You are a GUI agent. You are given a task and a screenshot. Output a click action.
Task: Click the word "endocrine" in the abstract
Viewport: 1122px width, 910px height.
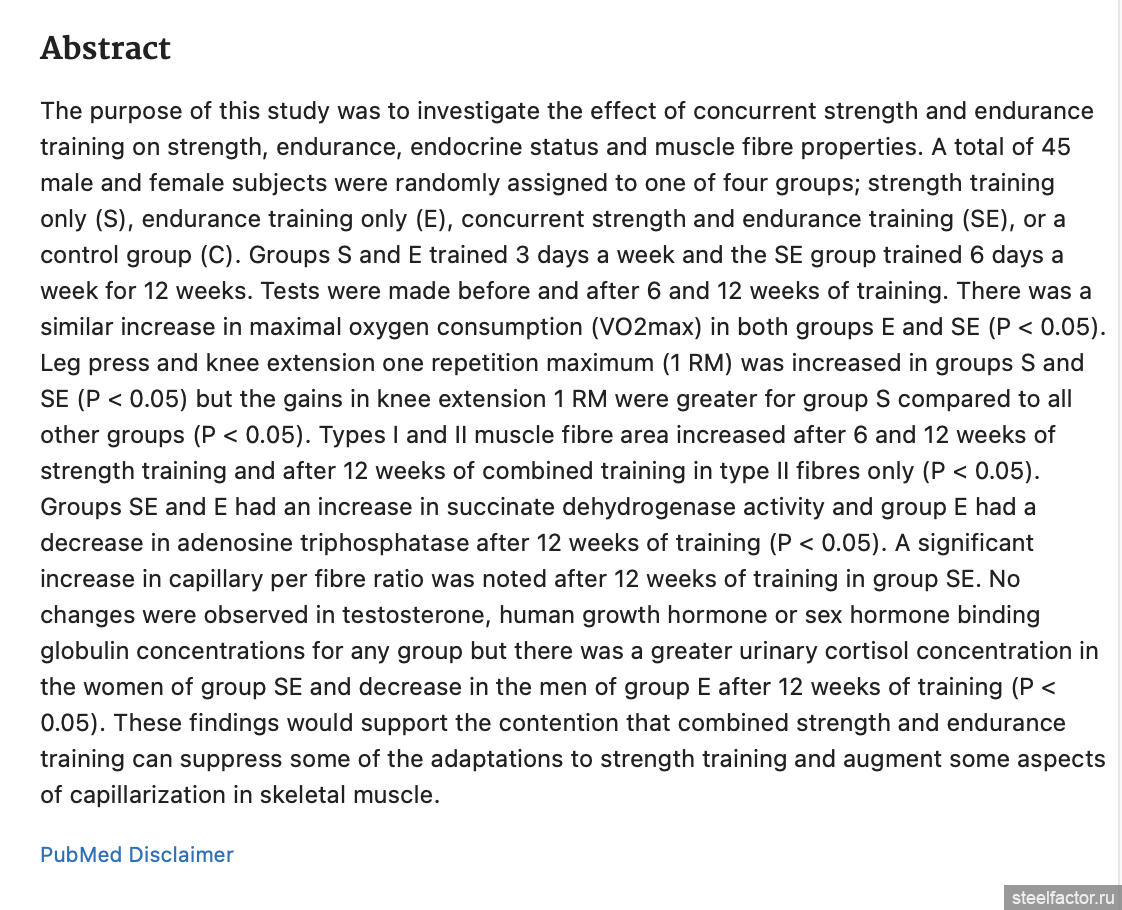(x=434, y=147)
